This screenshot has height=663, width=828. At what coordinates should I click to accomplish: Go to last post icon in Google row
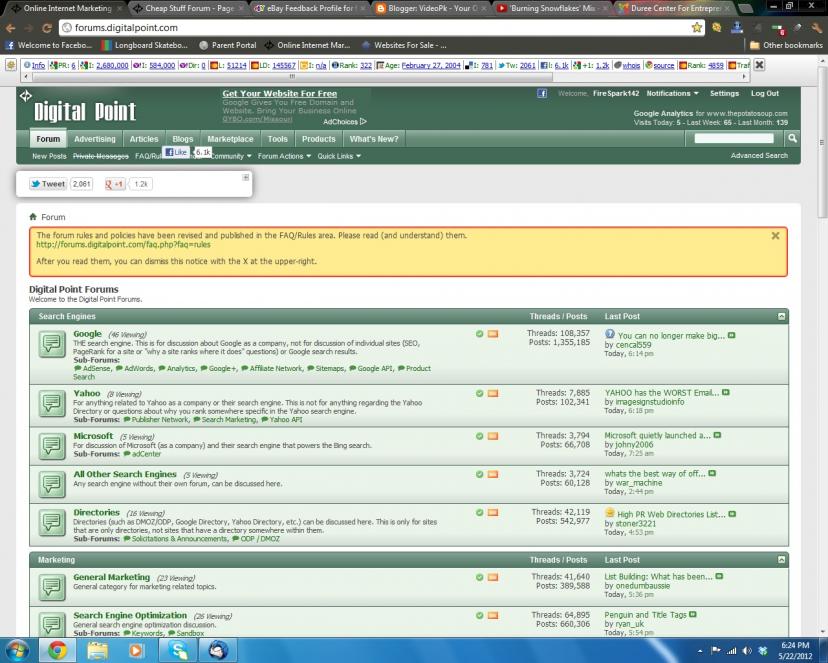click(x=731, y=335)
